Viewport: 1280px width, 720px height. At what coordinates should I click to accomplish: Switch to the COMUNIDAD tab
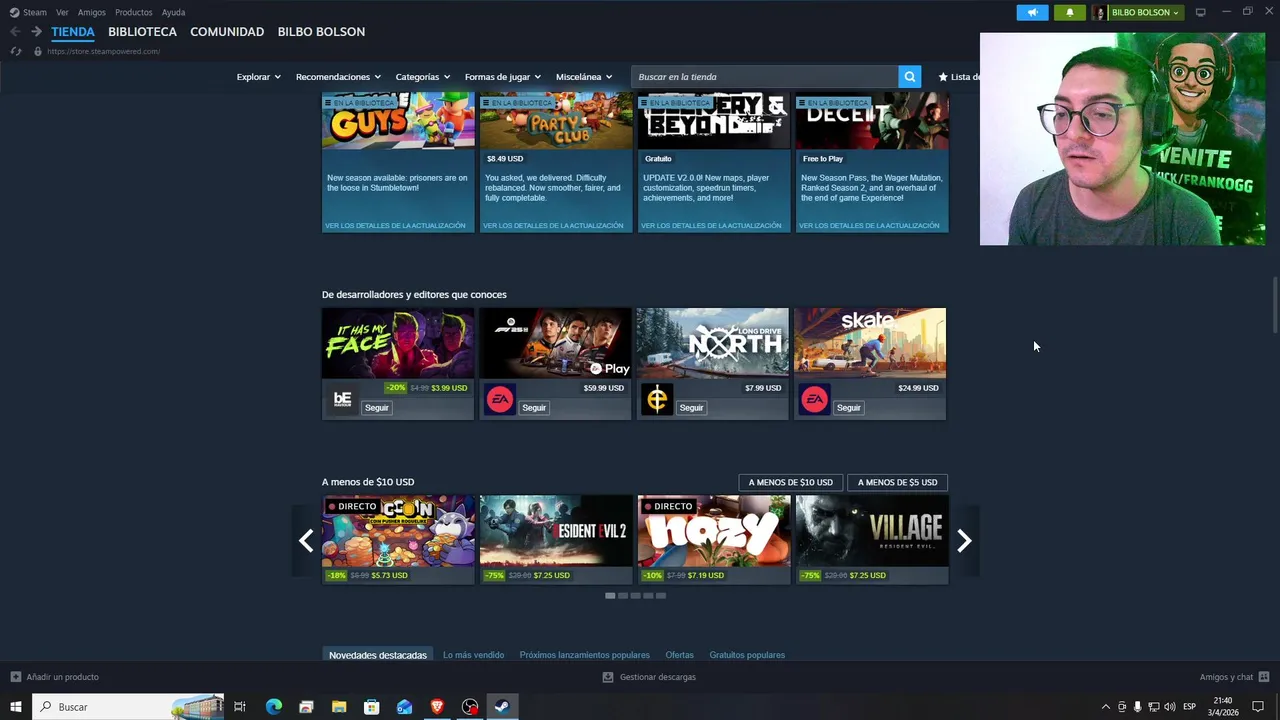coord(227,32)
